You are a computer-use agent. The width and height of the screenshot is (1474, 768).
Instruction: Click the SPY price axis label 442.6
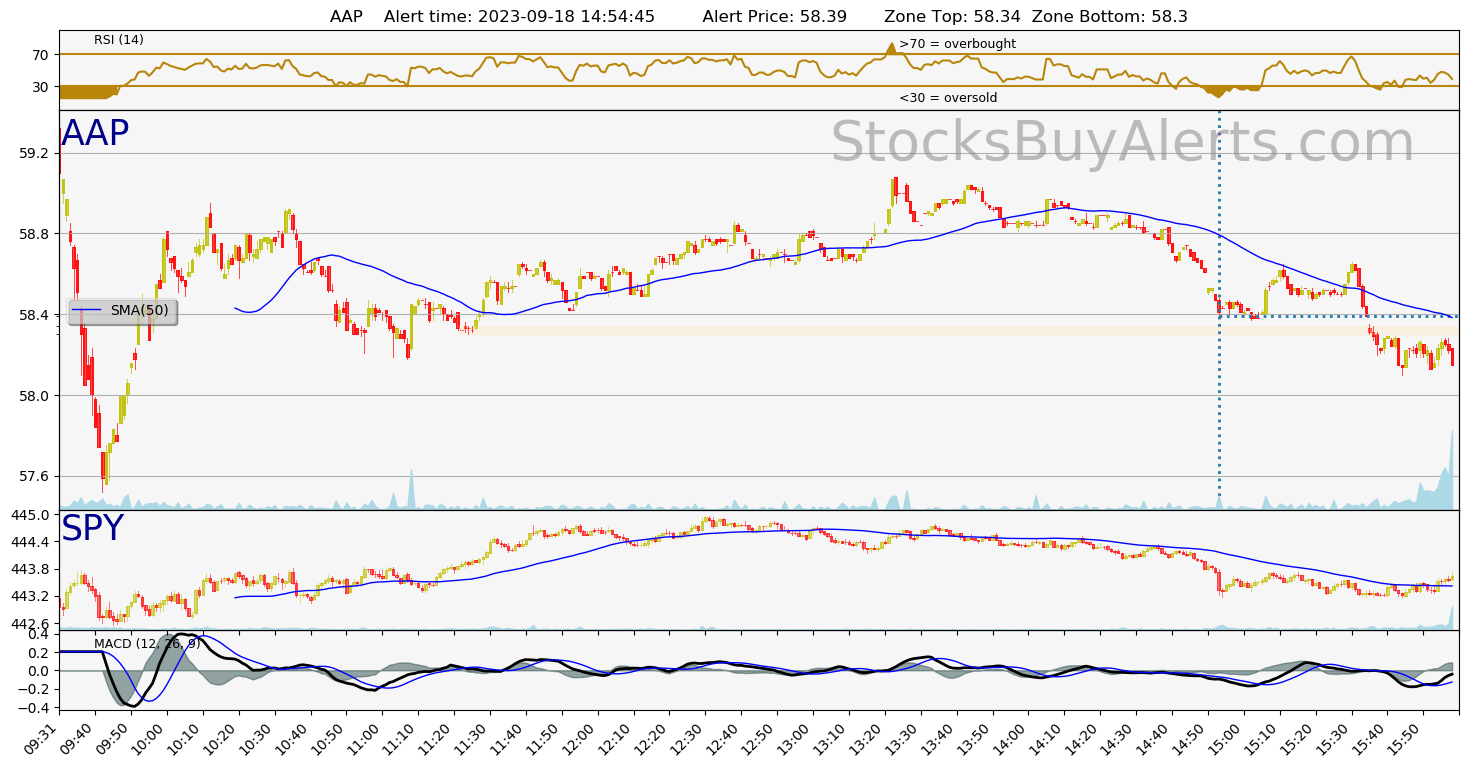pos(29,624)
